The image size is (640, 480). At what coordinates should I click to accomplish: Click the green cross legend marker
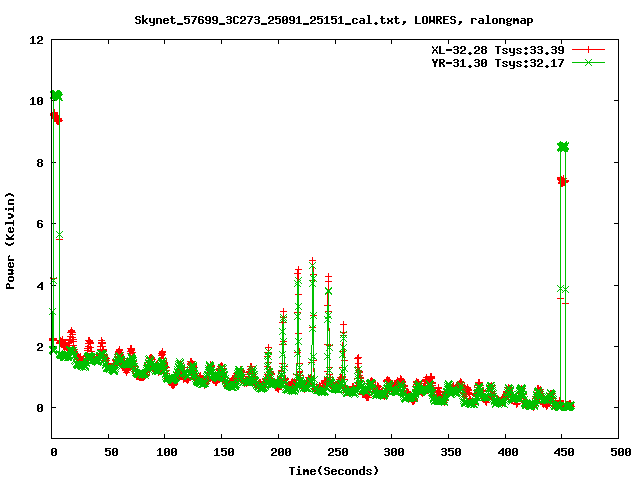pyautogui.click(x=588, y=62)
